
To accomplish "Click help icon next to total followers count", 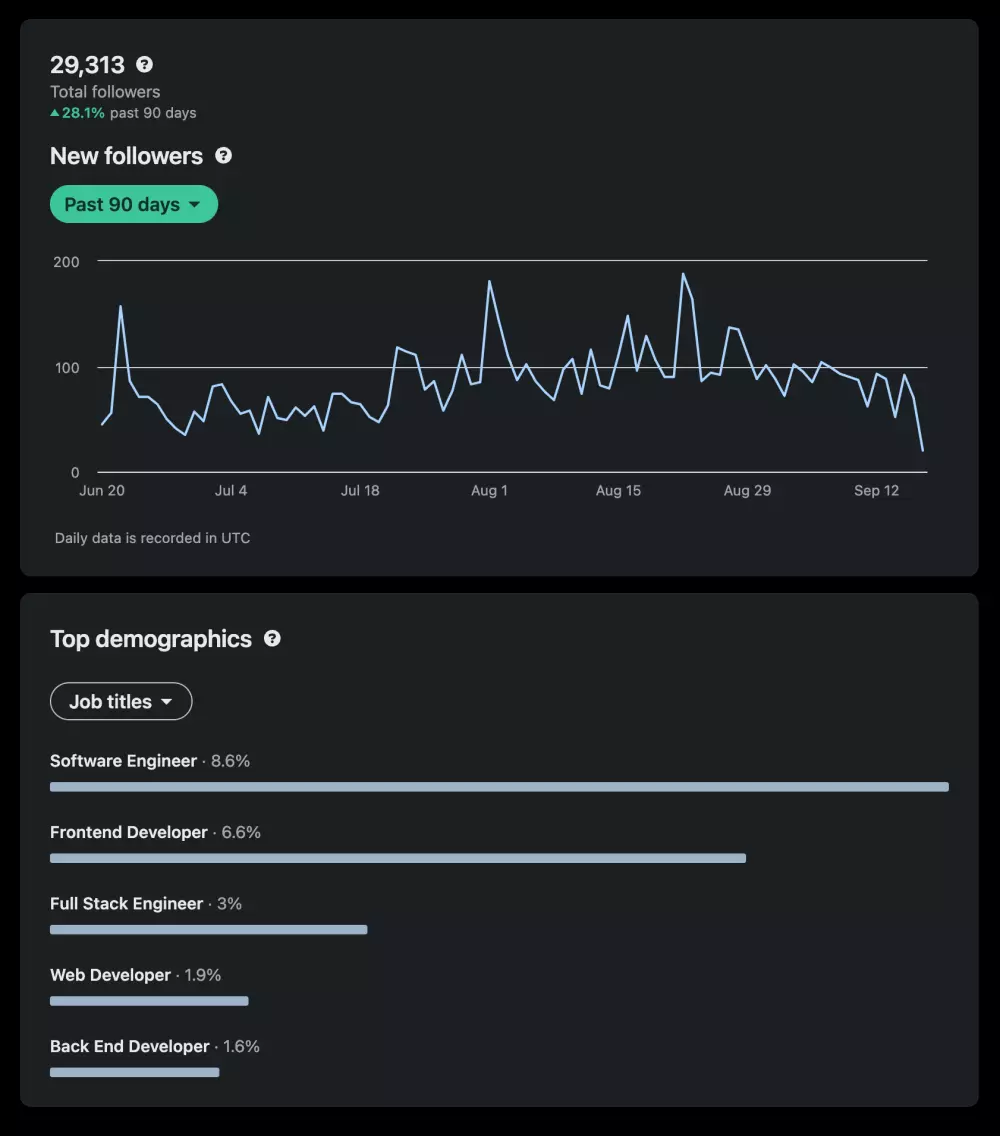I will pyautogui.click(x=145, y=65).
